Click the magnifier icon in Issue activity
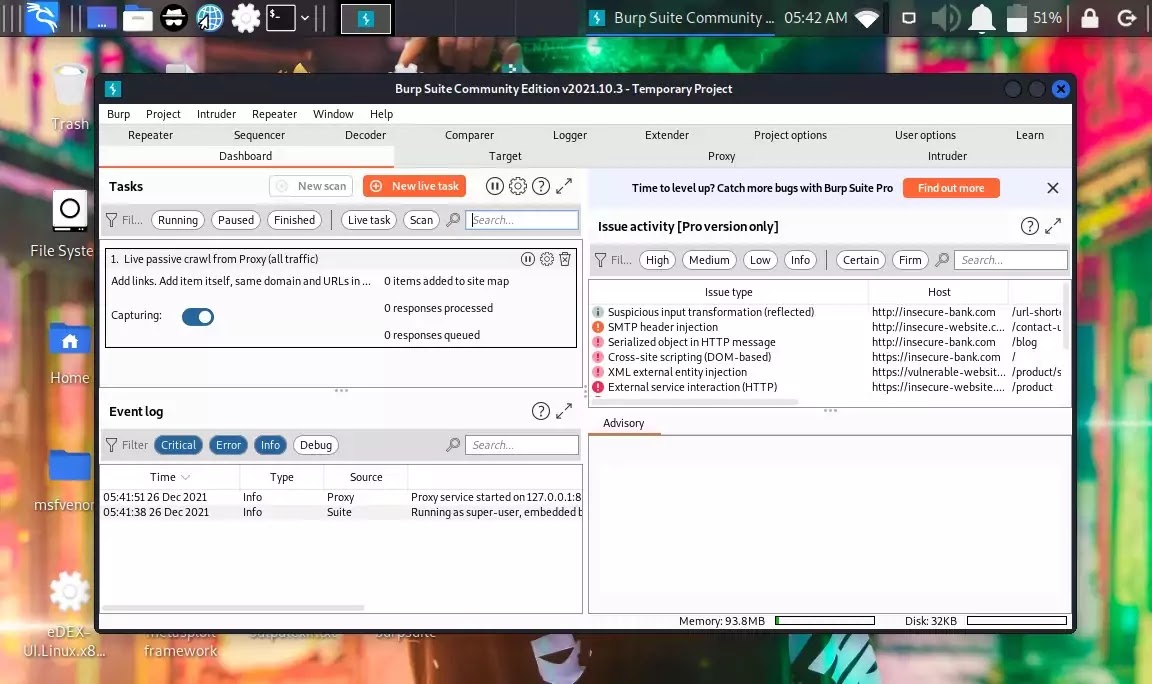1152x684 pixels. point(942,260)
